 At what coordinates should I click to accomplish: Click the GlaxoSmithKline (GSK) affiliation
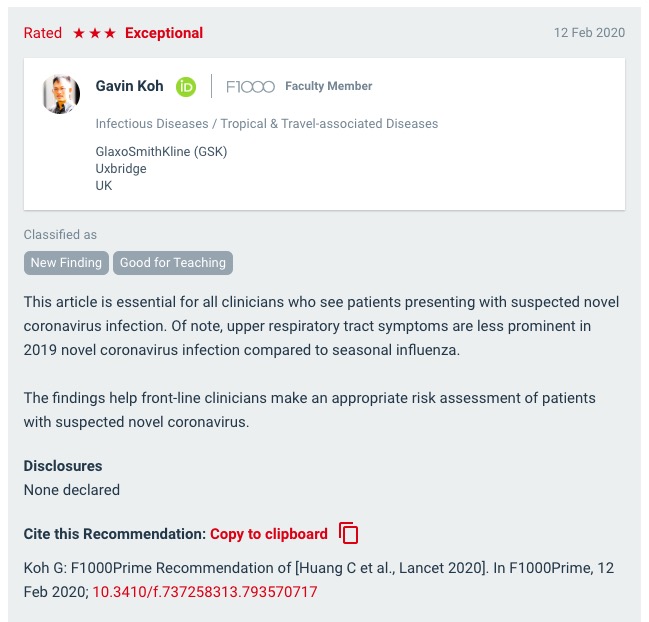click(x=161, y=151)
